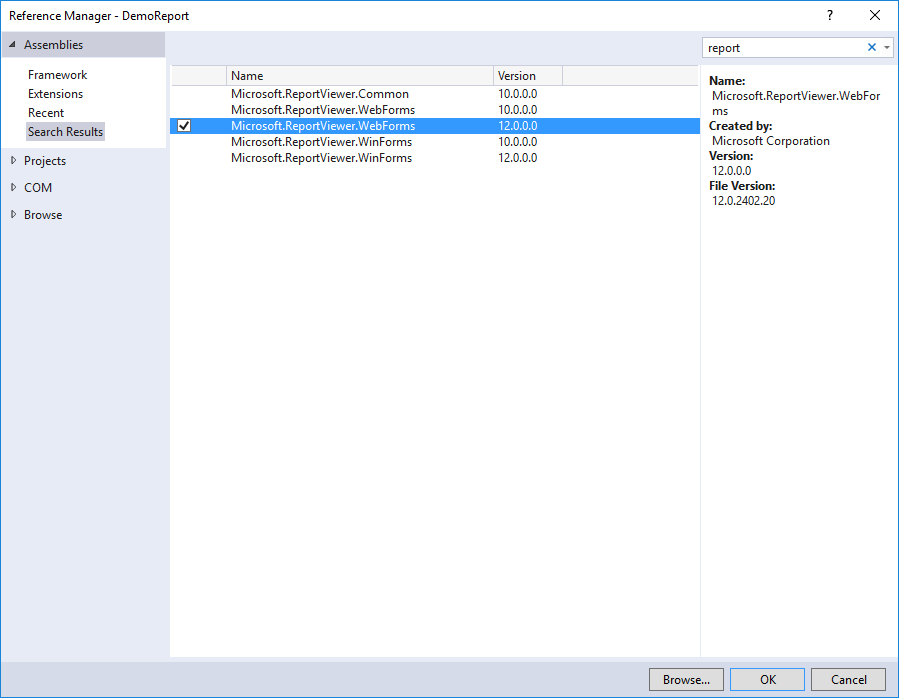This screenshot has width=899, height=698.
Task: Switch to Search Results view
Action: click(65, 131)
